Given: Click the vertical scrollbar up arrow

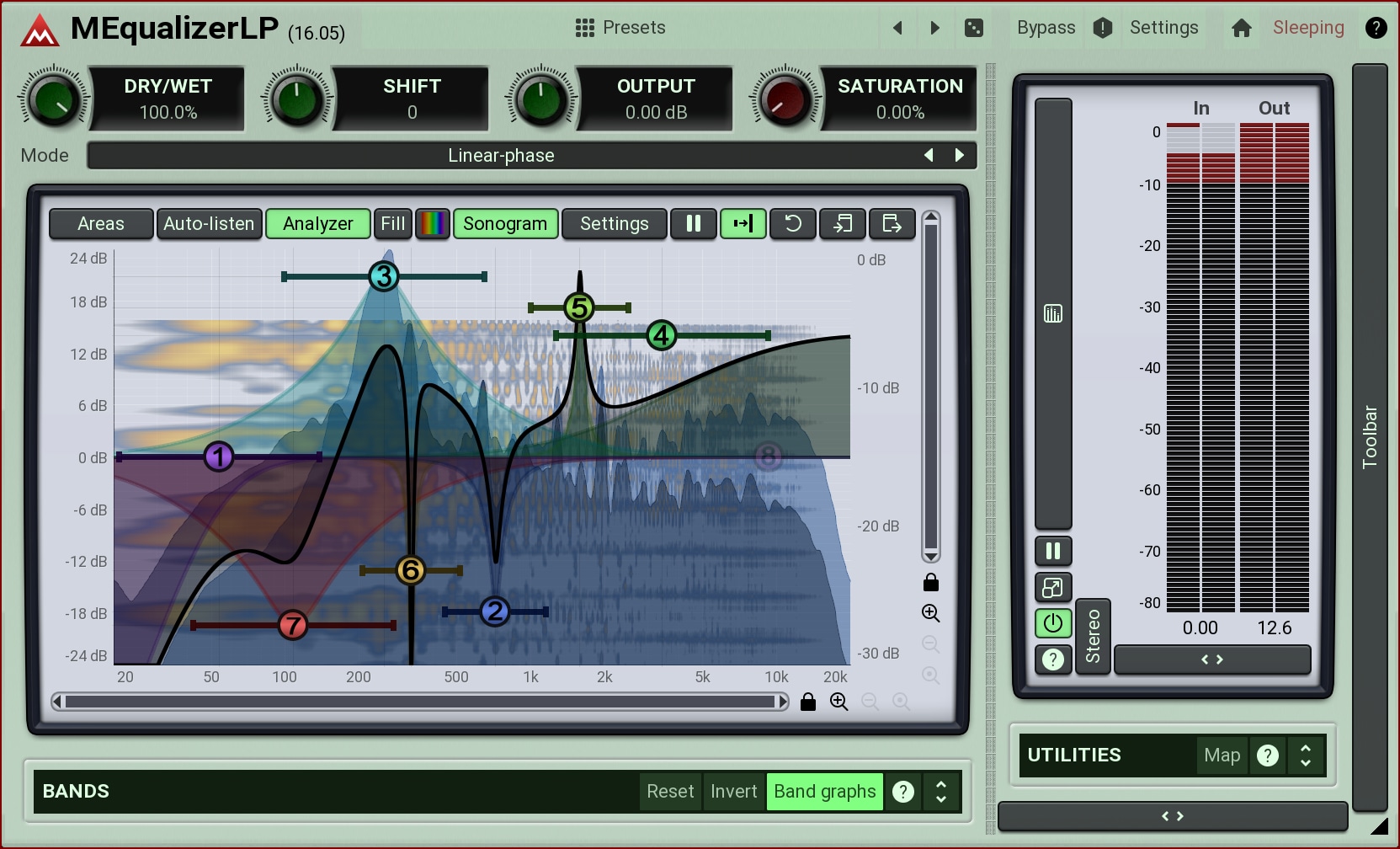Looking at the screenshot, I should click(x=931, y=217).
